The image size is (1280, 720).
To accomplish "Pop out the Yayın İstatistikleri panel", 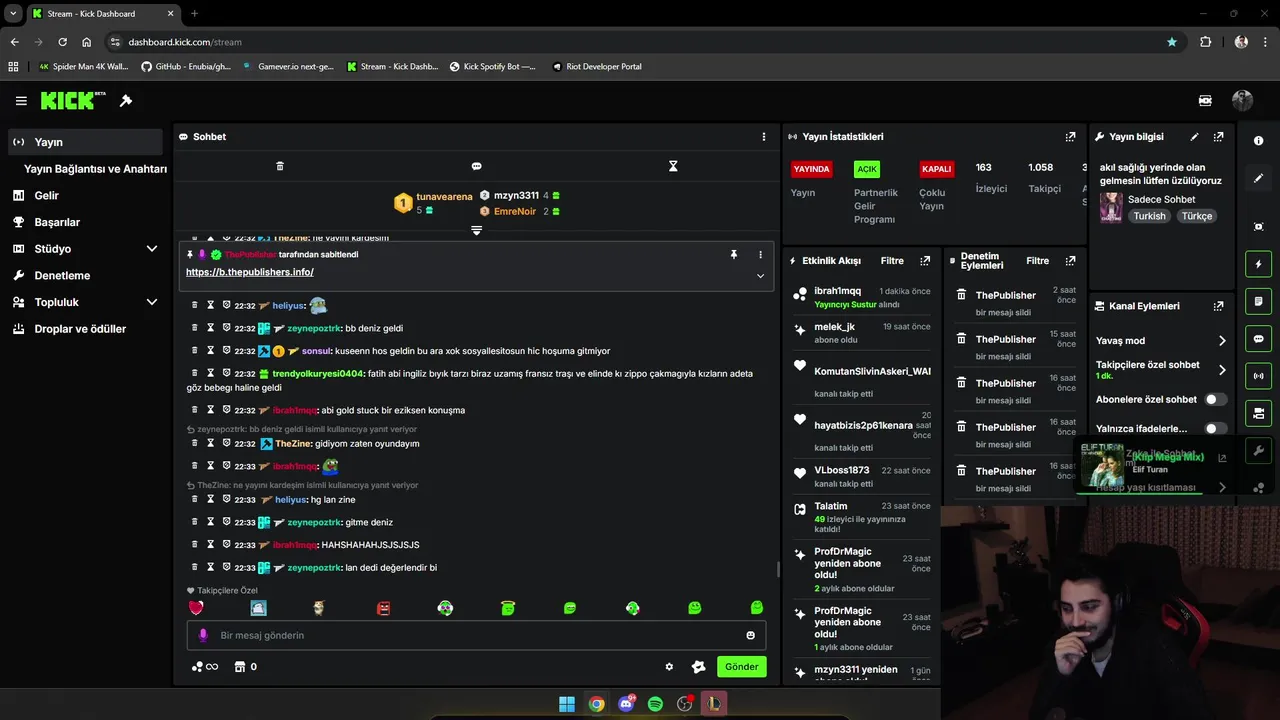I will [1071, 137].
